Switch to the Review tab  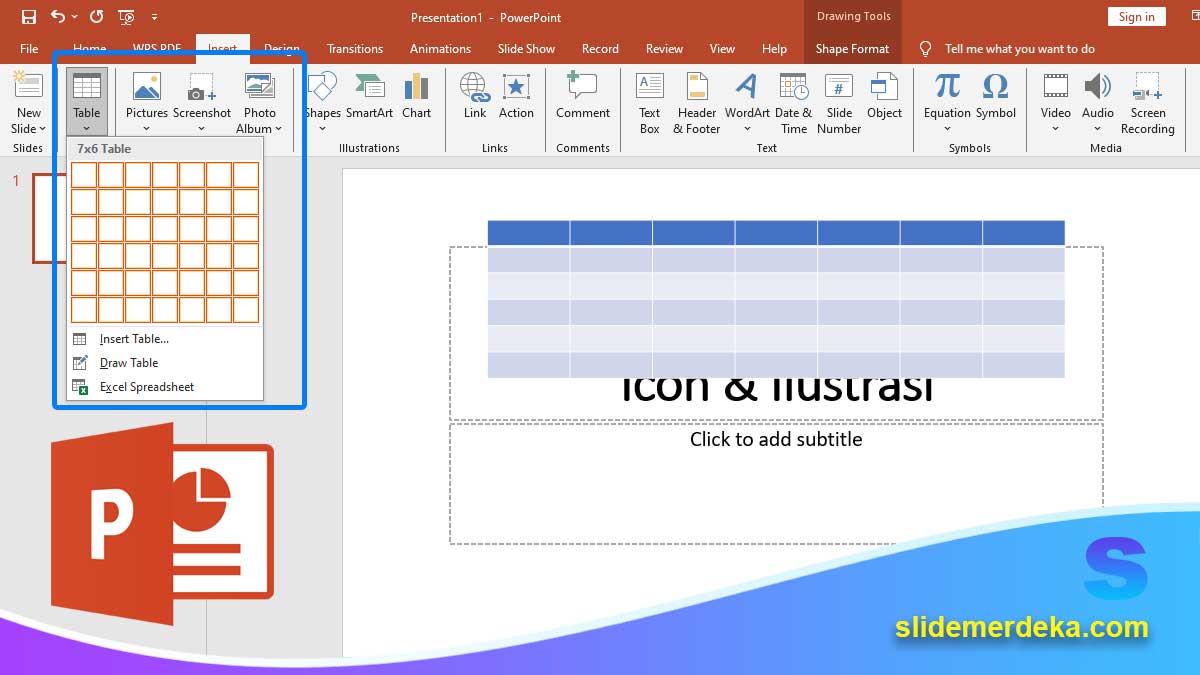point(664,49)
